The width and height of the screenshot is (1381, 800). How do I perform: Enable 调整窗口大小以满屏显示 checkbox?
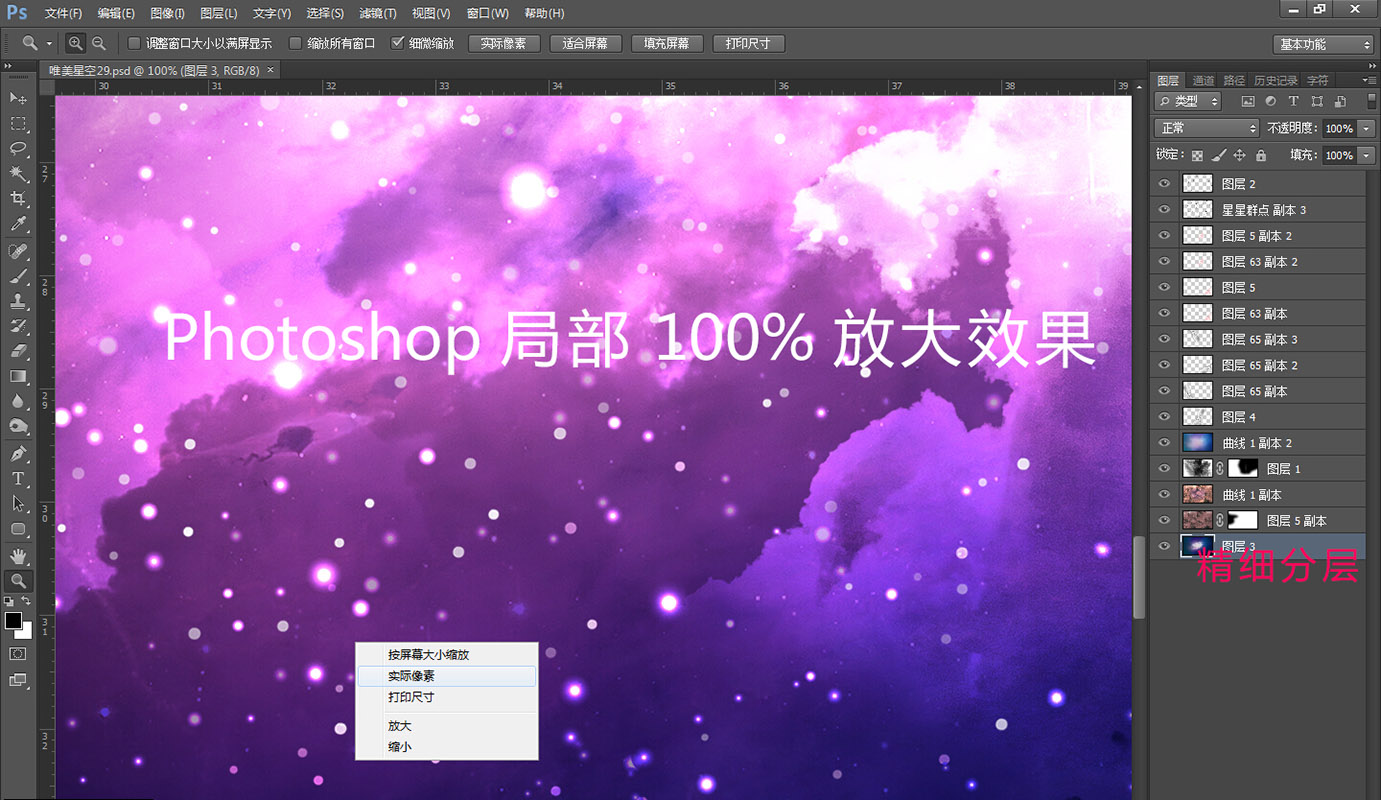tap(134, 43)
